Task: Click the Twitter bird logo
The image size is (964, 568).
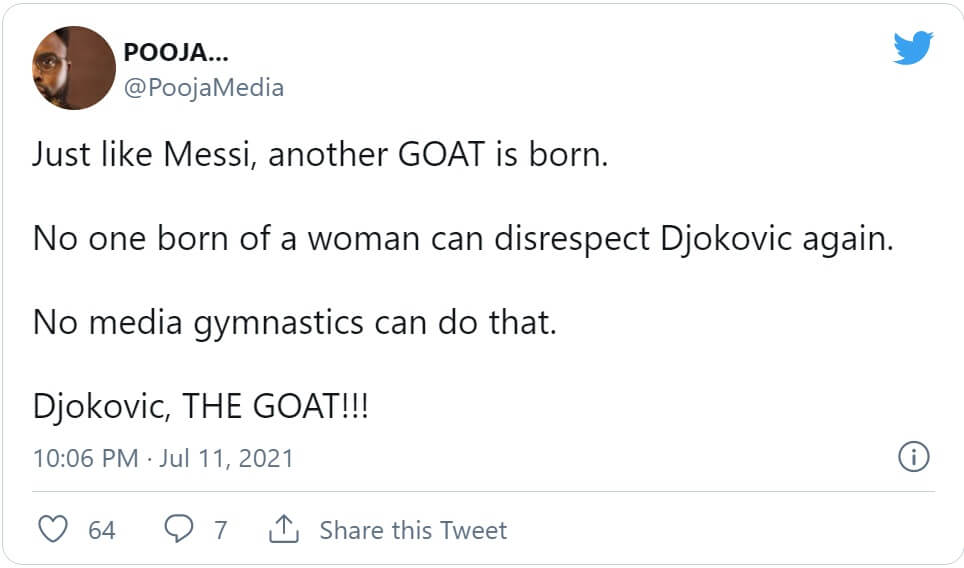Action: coord(912,48)
